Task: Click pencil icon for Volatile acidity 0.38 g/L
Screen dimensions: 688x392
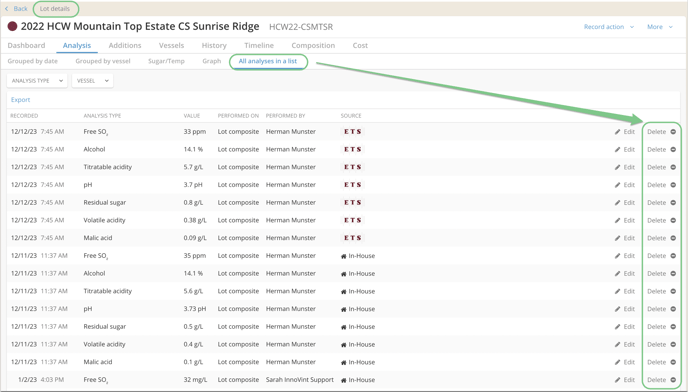Action: coord(617,220)
